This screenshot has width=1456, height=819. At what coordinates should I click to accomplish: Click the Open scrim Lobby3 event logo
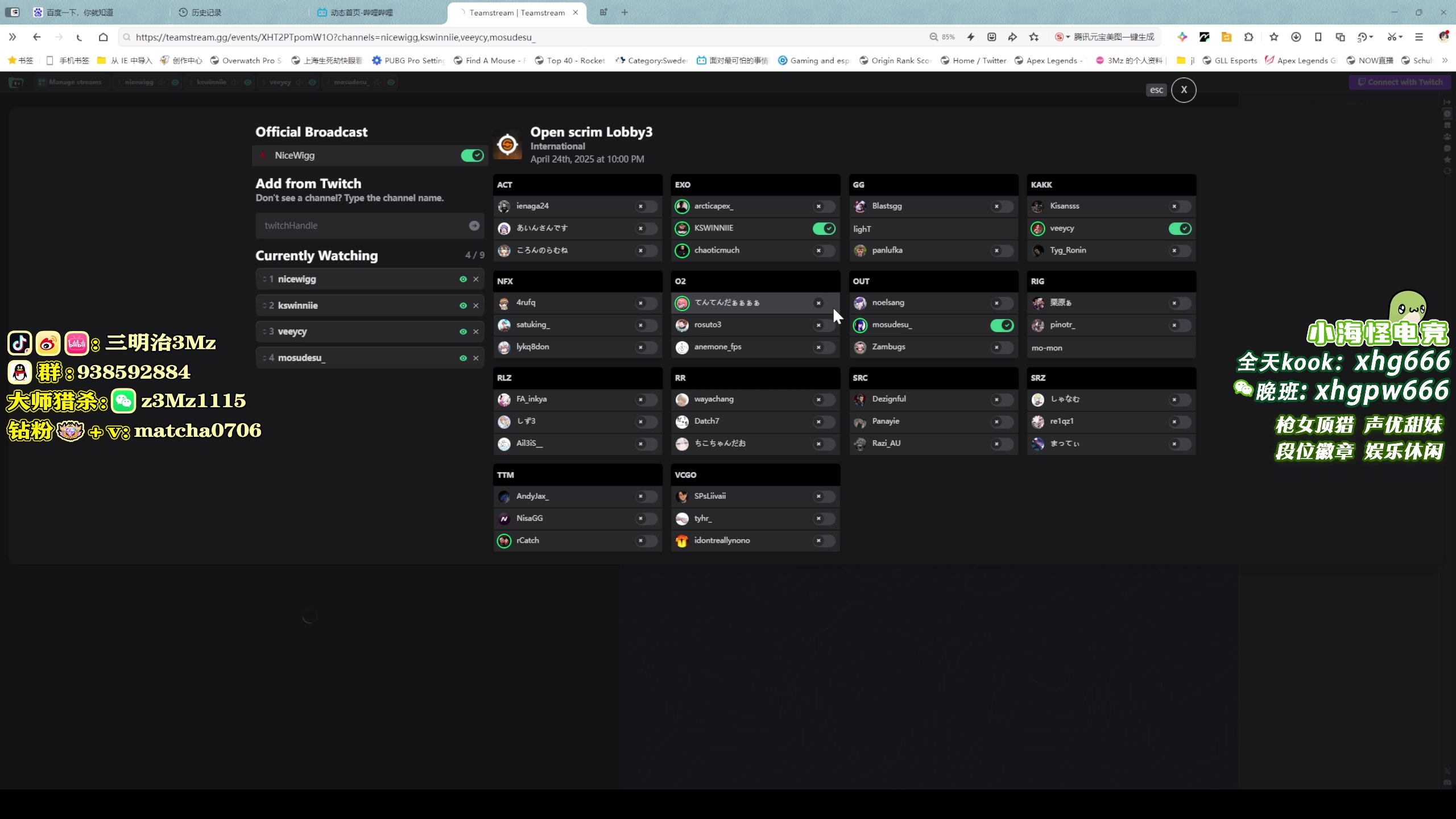click(507, 144)
